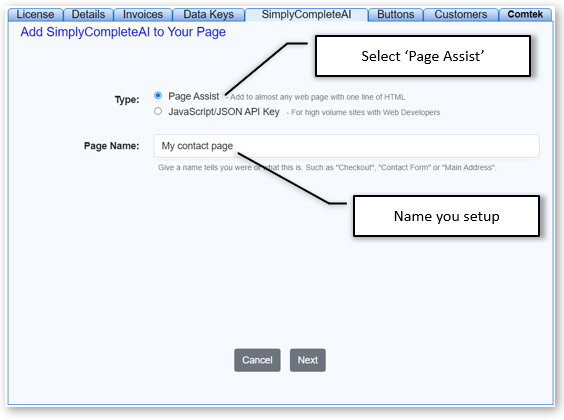
Task: Click the 'Add SimplyCompleteAI to Your Page' heading
Action: [x=123, y=32]
